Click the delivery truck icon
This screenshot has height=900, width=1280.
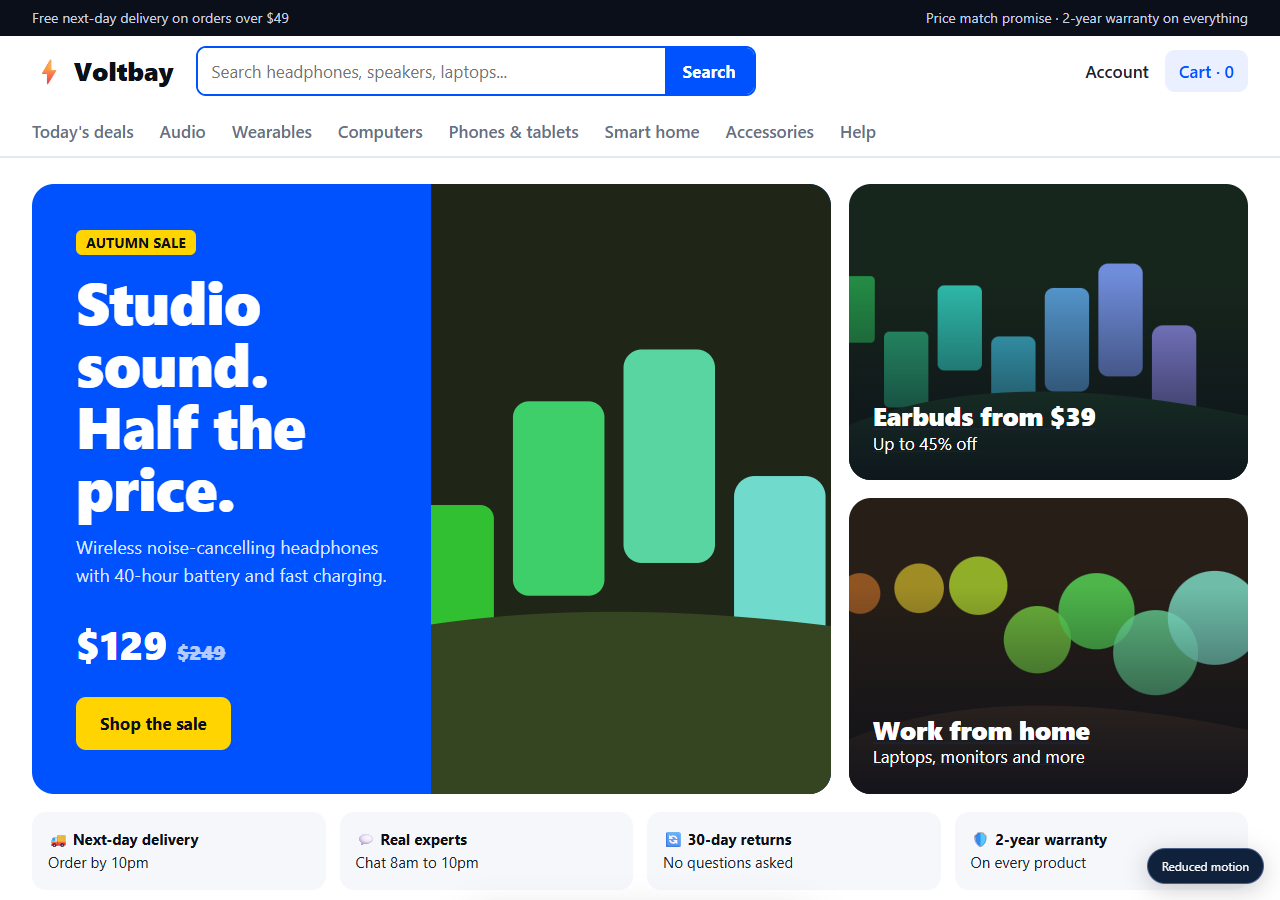58,840
